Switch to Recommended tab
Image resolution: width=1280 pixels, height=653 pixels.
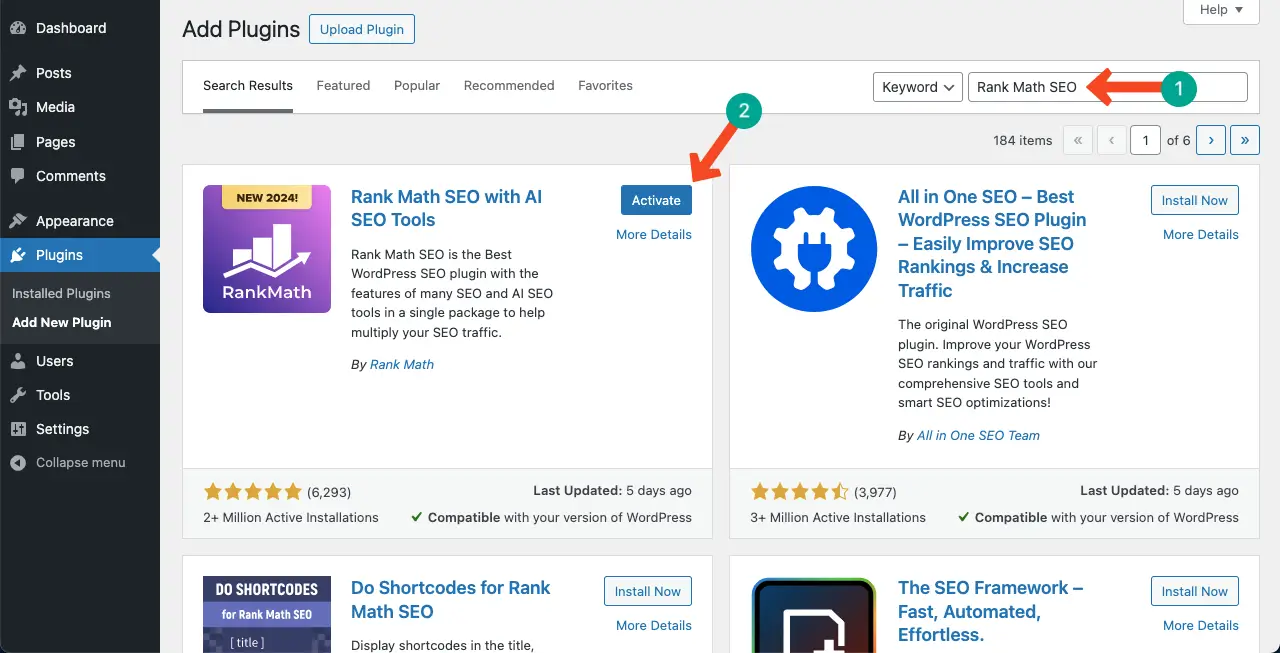click(509, 86)
